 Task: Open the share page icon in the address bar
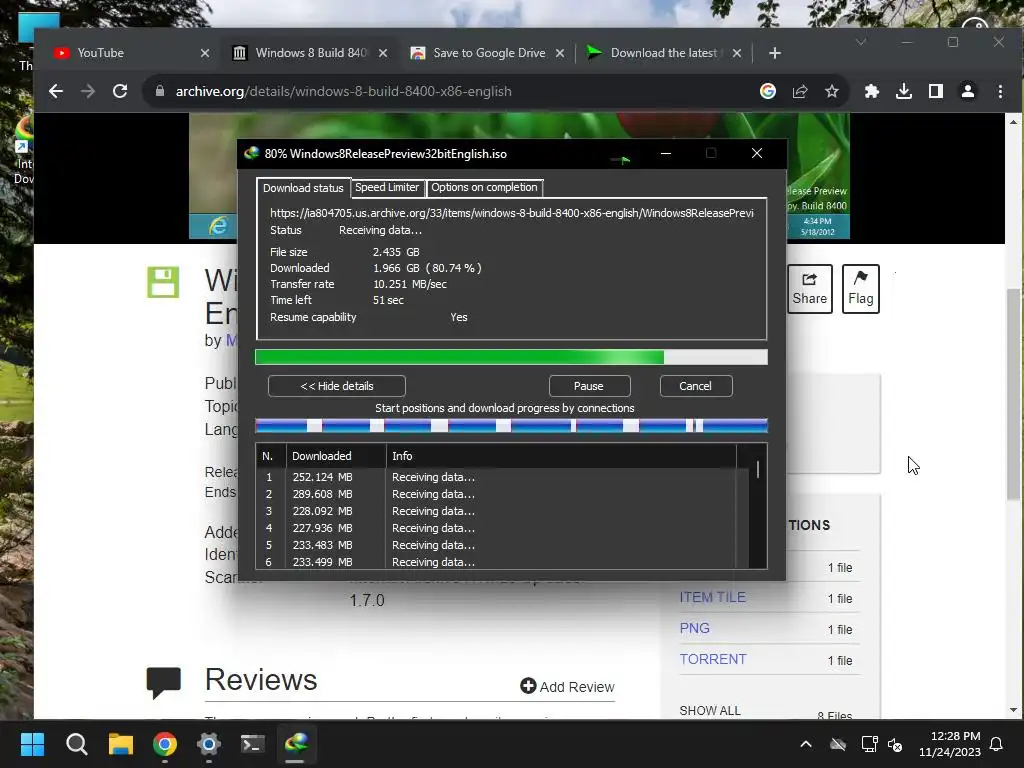[x=800, y=91]
